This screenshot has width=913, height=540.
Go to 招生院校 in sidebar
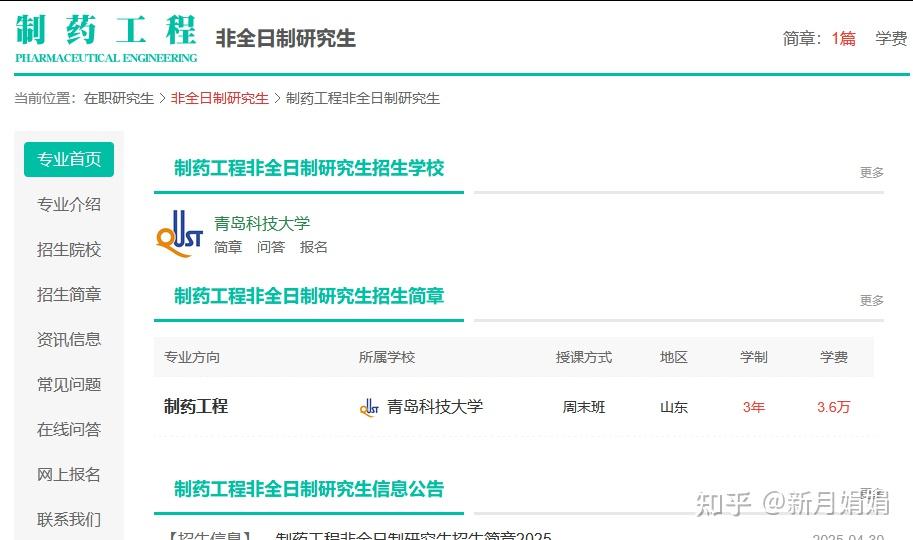[x=69, y=249]
